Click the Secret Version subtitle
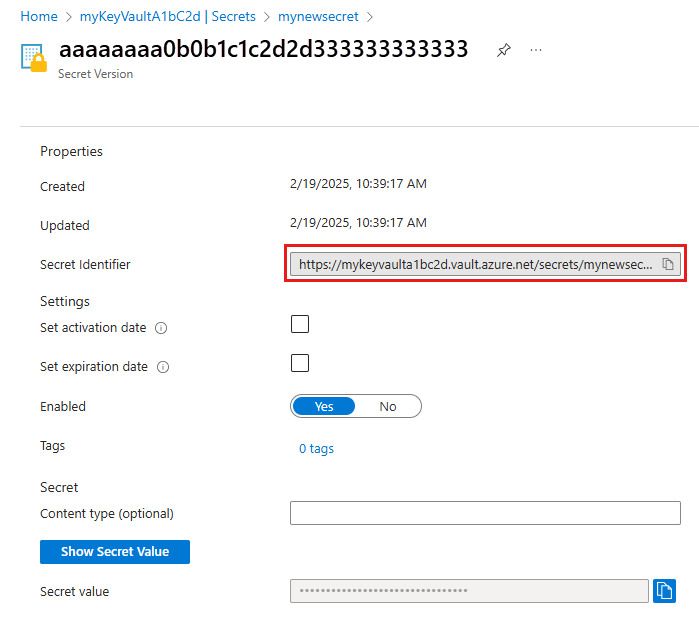Image resolution: width=699 pixels, height=622 pixels. (x=95, y=74)
